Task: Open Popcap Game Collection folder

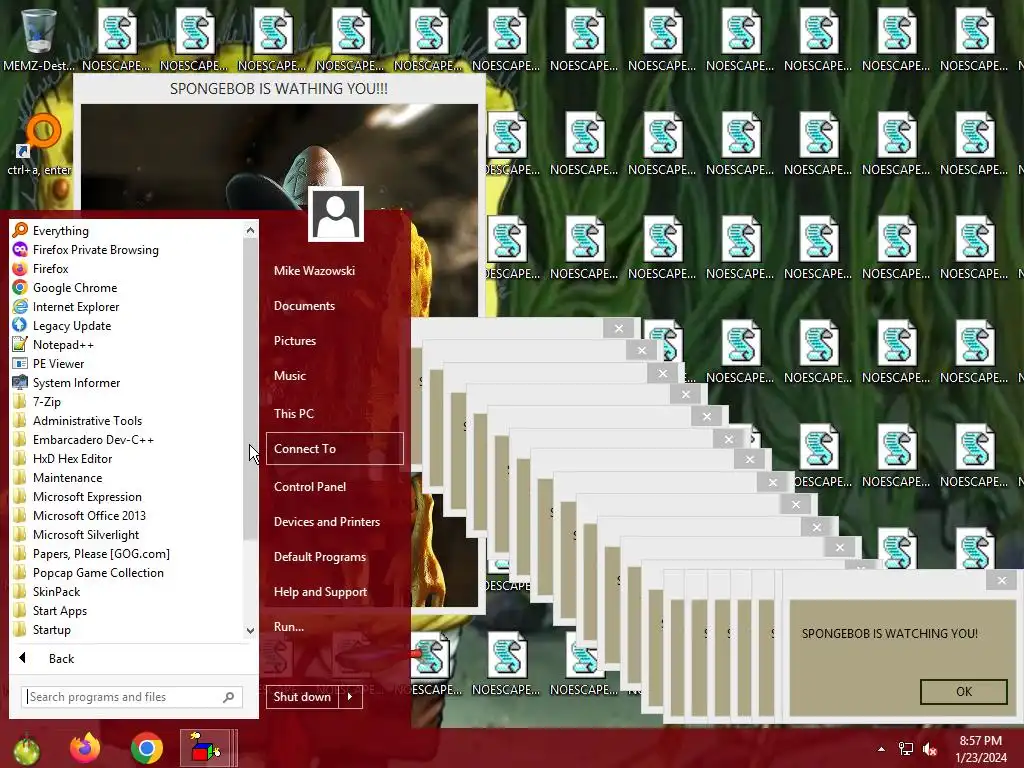Action: [x=127, y=572]
